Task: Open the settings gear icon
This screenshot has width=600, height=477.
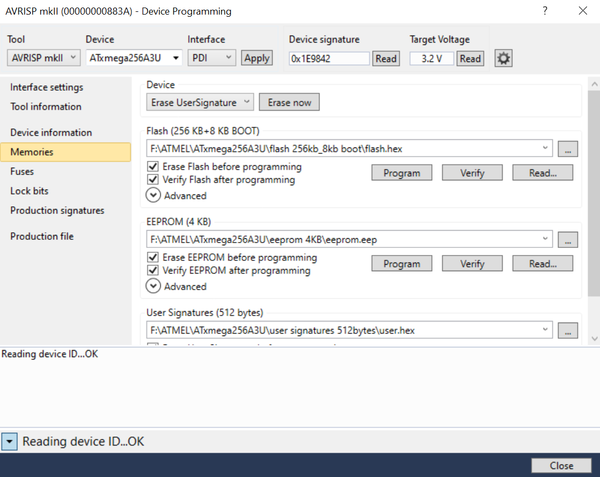Action: (x=503, y=59)
